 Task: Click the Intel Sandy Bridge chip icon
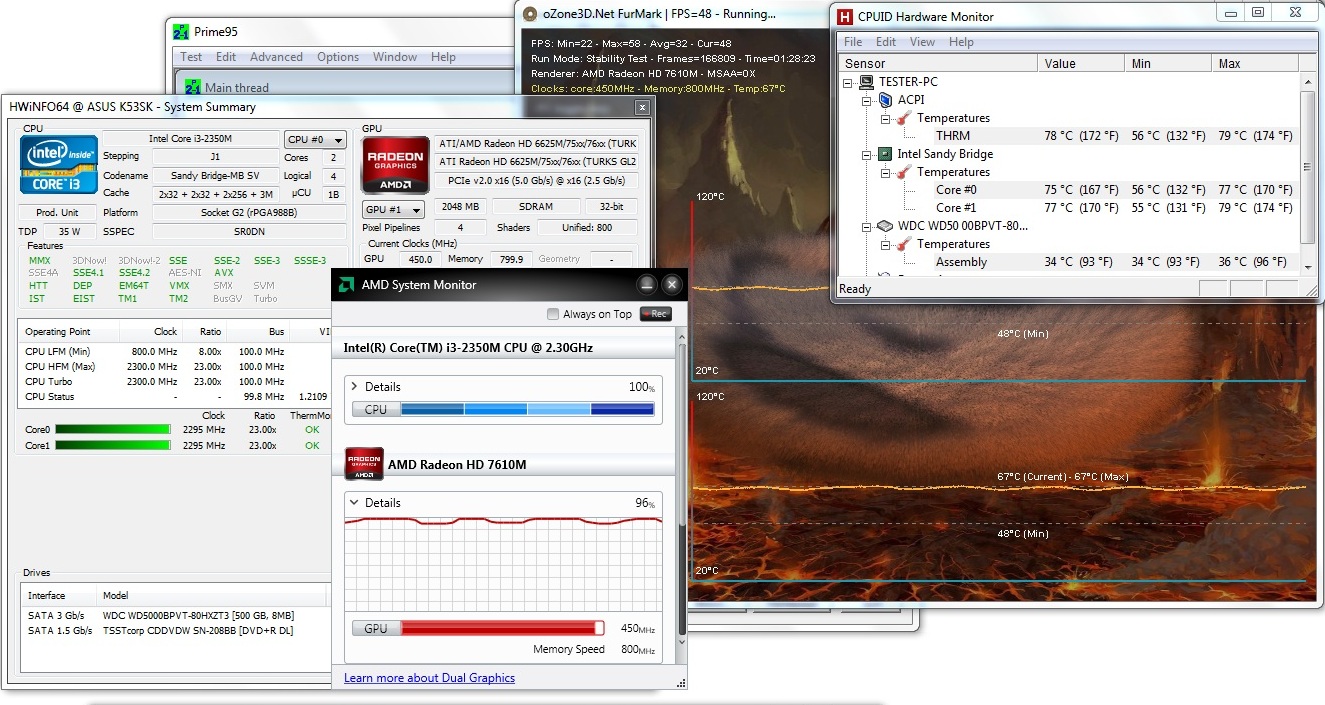pyautogui.click(x=884, y=154)
